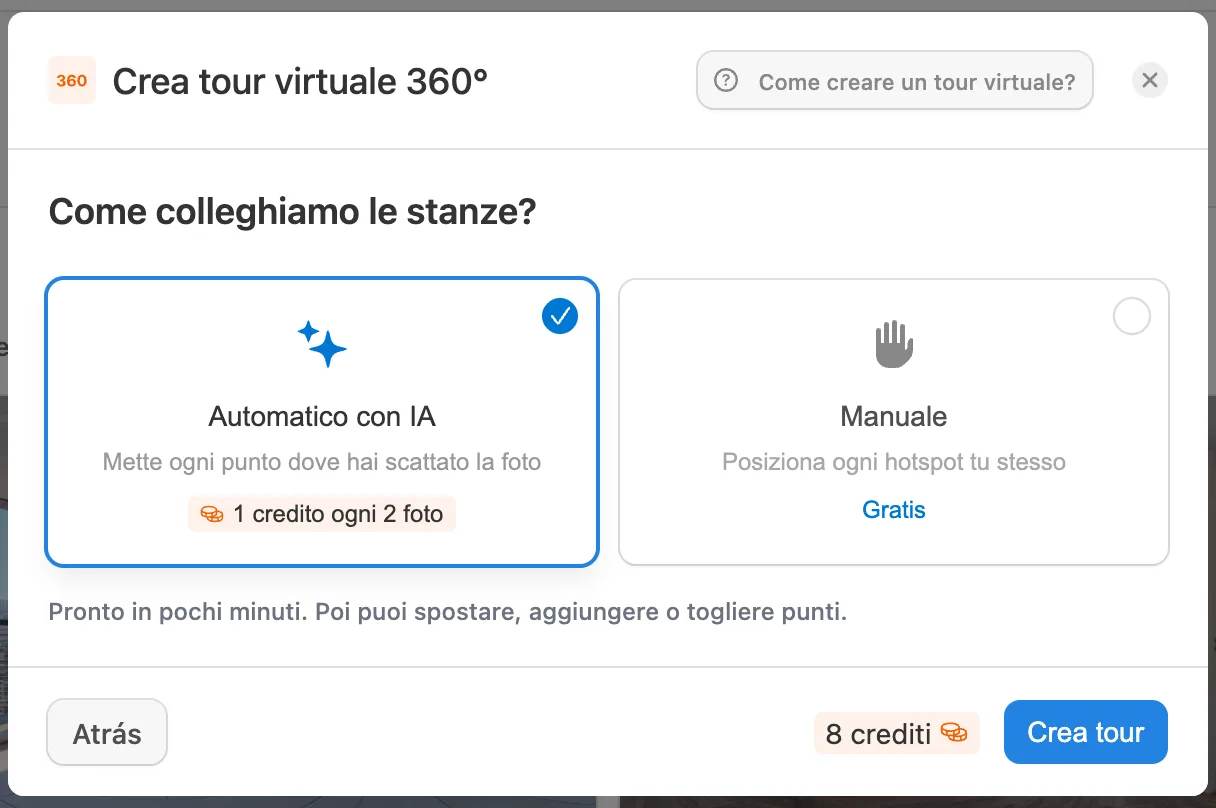1216x808 pixels.
Task: Click the coins icon next to 8 crediti
Action: tap(954, 733)
